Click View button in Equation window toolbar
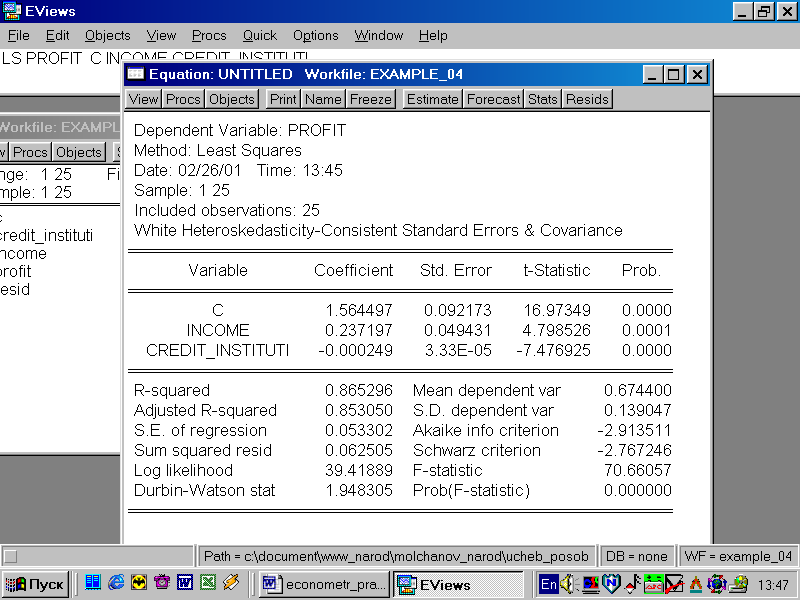Viewport: 800px width, 600px height. (x=143, y=99)
